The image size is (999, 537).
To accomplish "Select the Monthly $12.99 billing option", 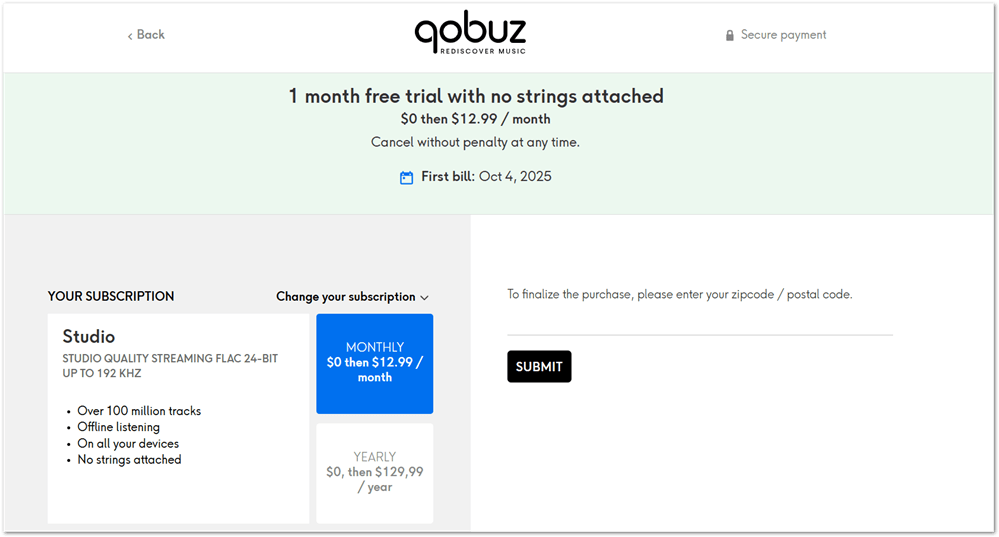I will [x=375, y=363].
